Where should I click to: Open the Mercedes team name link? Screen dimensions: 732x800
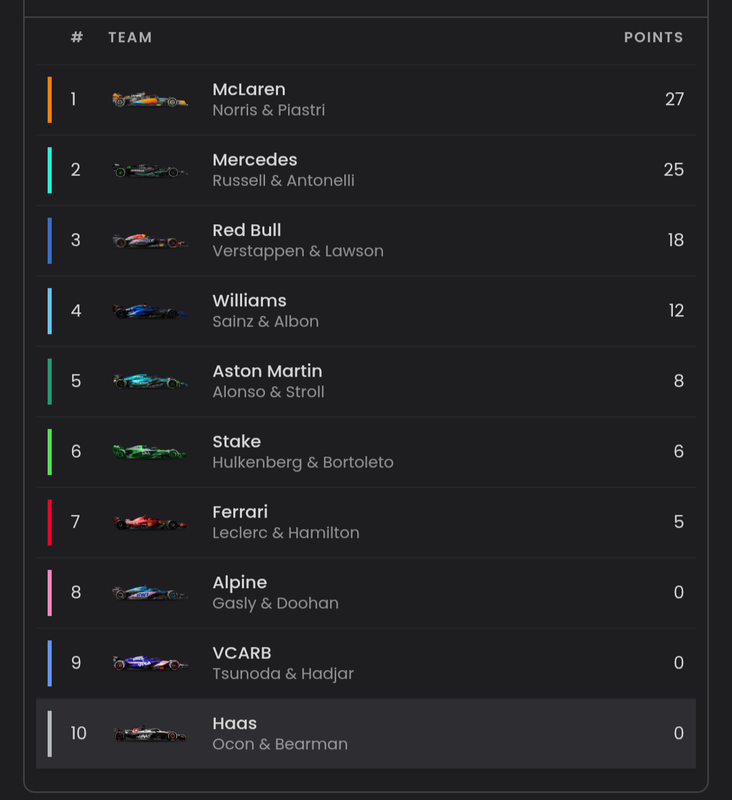[255, 160]
